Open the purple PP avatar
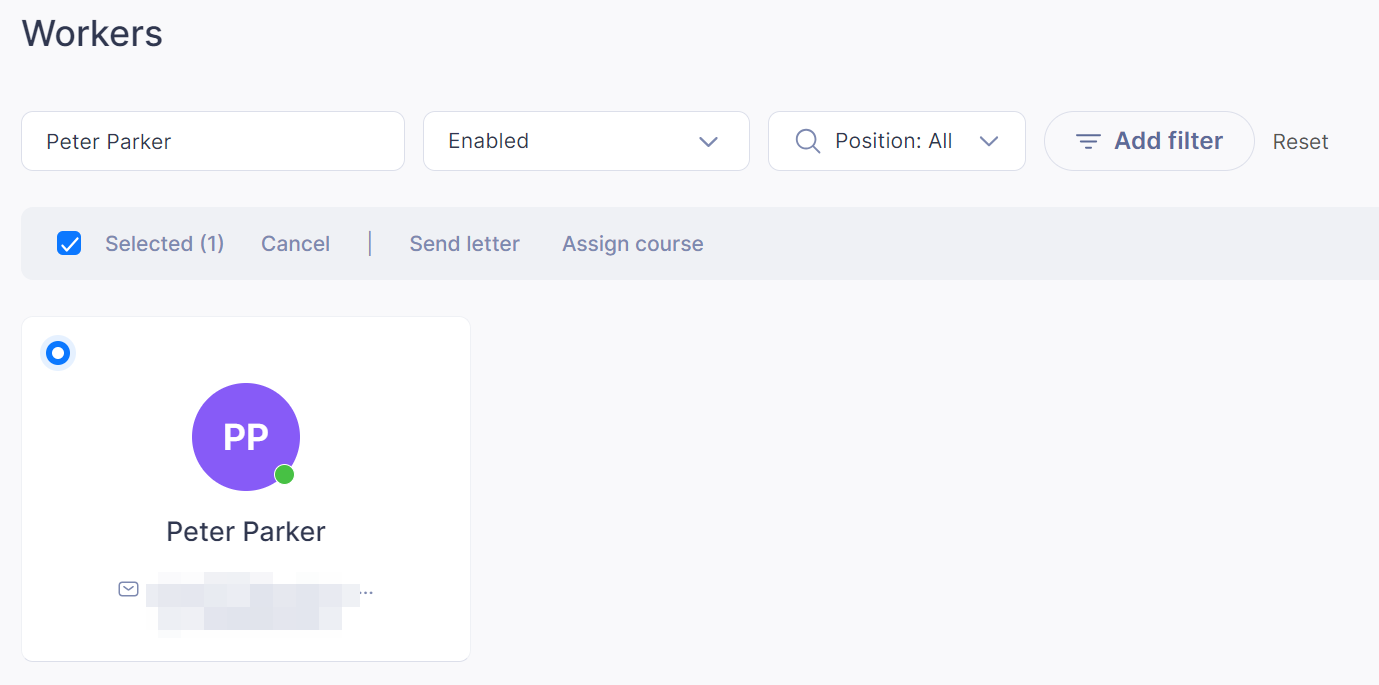 pyautogui.click(x=246, y=437)
